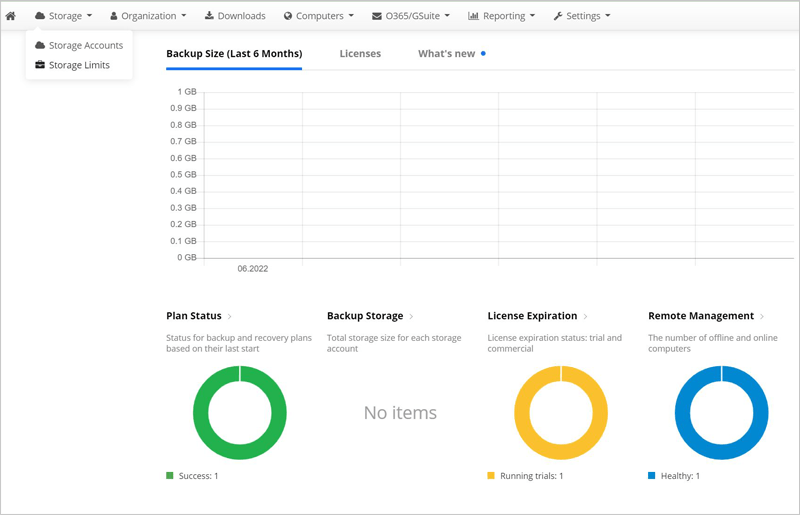Click the Organization person icon

pyautogui.click(x=114, y=16)
